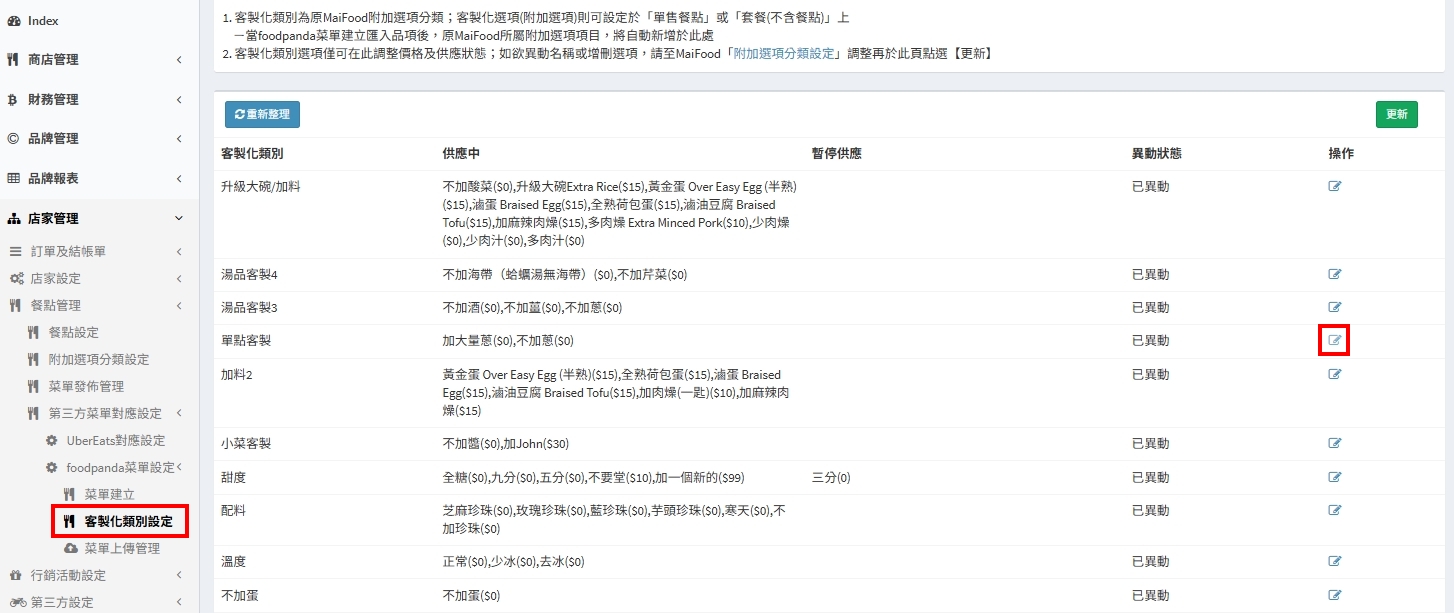Expand 品牌報表 menu in sidebar
The width and height of the screenshot is (1454, 613).
point(93,179)
